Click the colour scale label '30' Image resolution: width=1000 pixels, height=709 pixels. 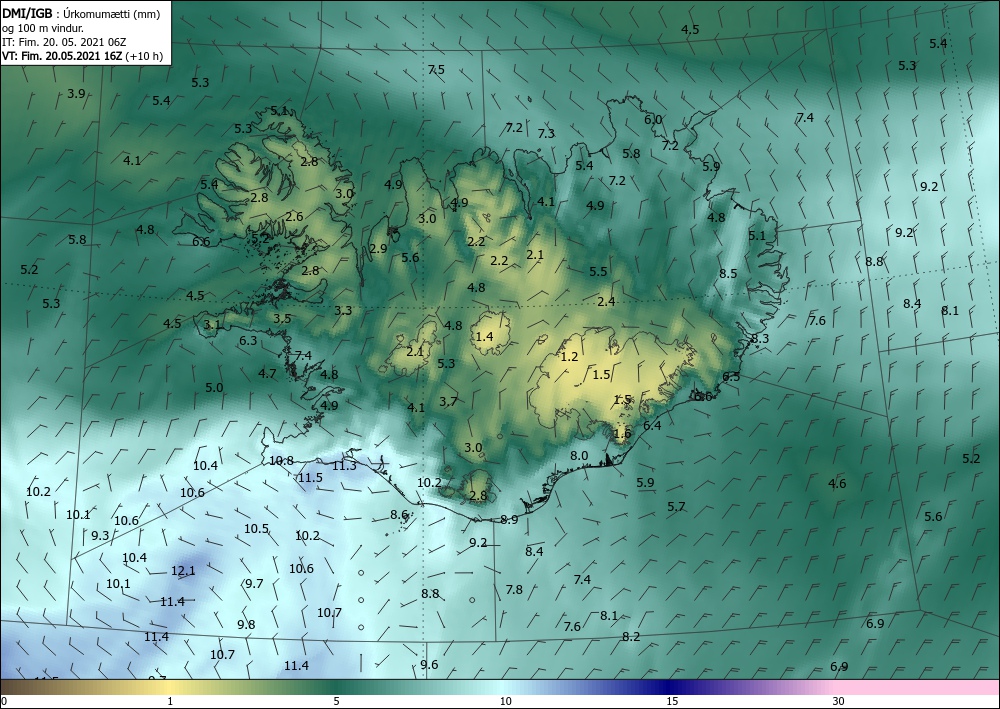838,701
